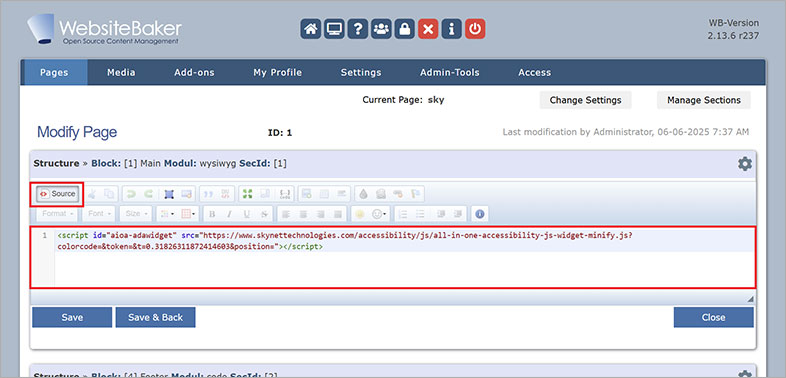The height and width of the screenshot is (378, 786).
Task: Toggle the Source view button
Action: (58, 194)
